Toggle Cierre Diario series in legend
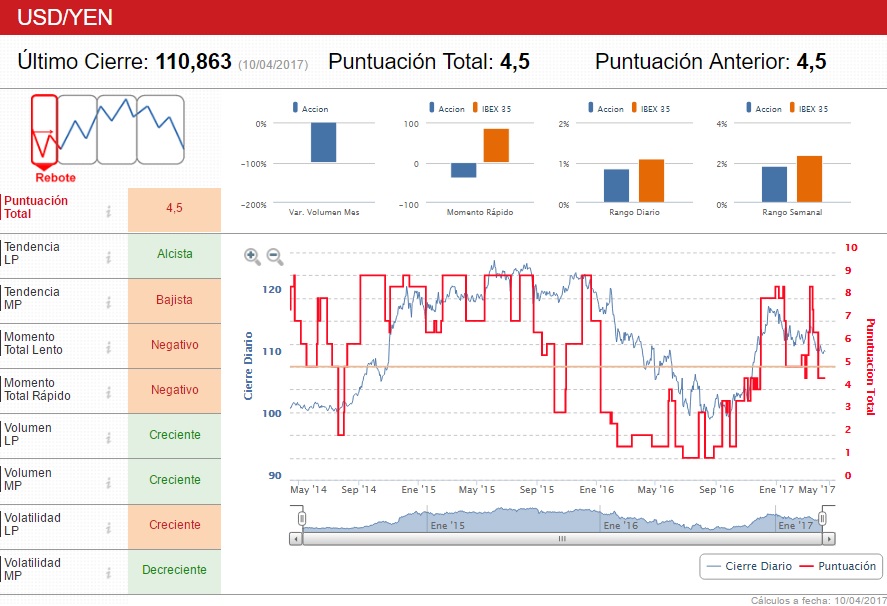 [x=750, y=566]
